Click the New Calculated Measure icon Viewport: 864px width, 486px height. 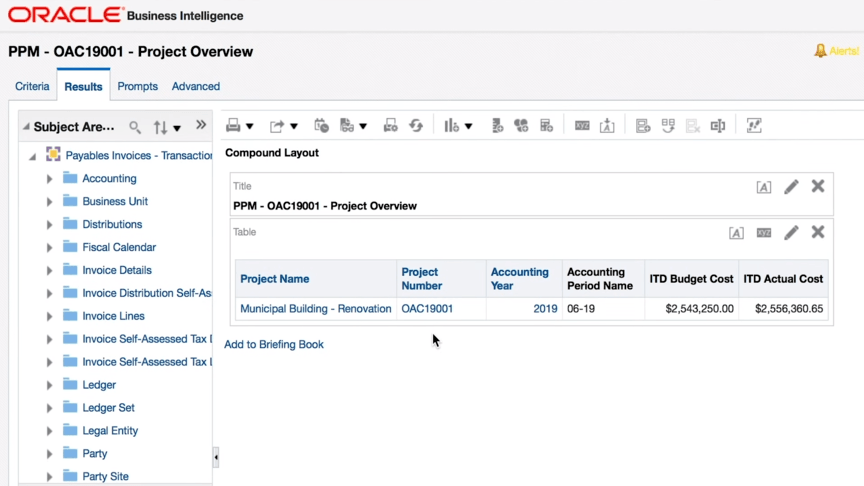point(547,126)
